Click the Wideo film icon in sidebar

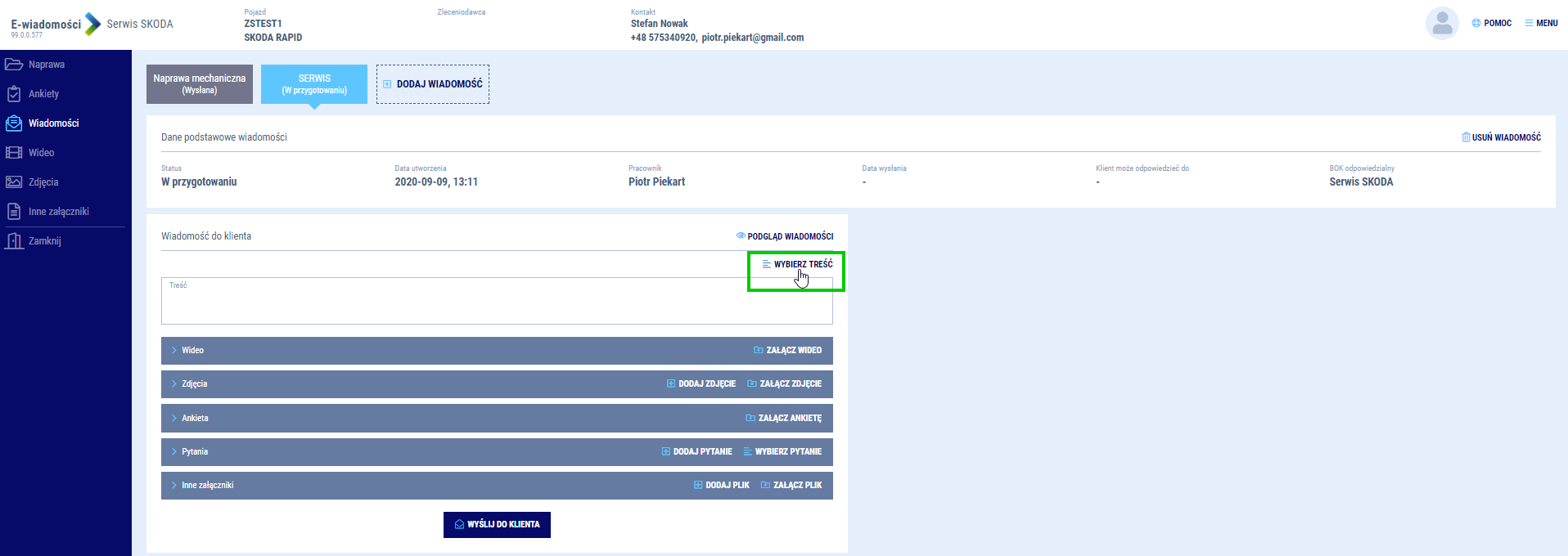14,153
